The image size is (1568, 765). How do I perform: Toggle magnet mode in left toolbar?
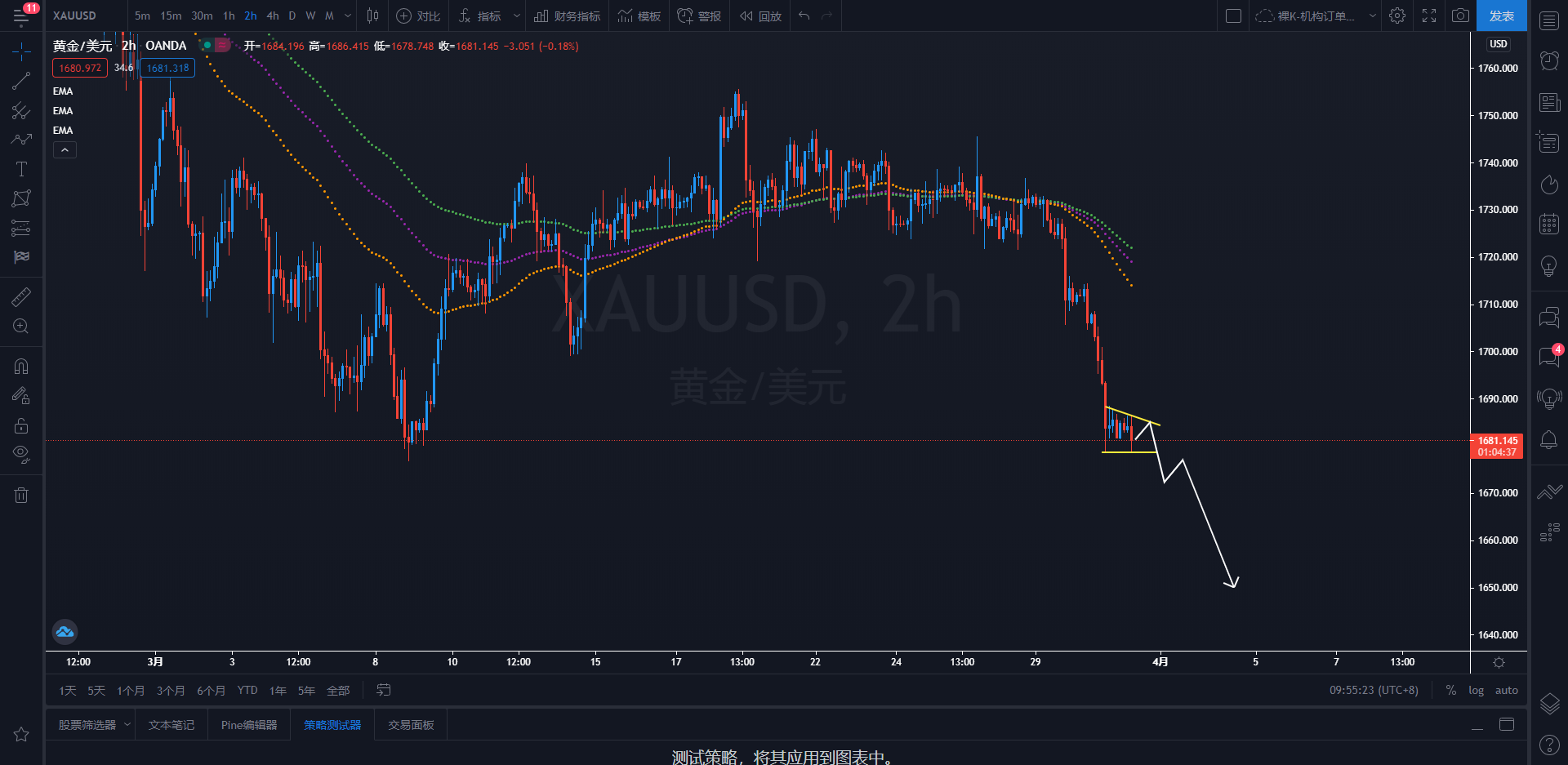coord(21,366)
